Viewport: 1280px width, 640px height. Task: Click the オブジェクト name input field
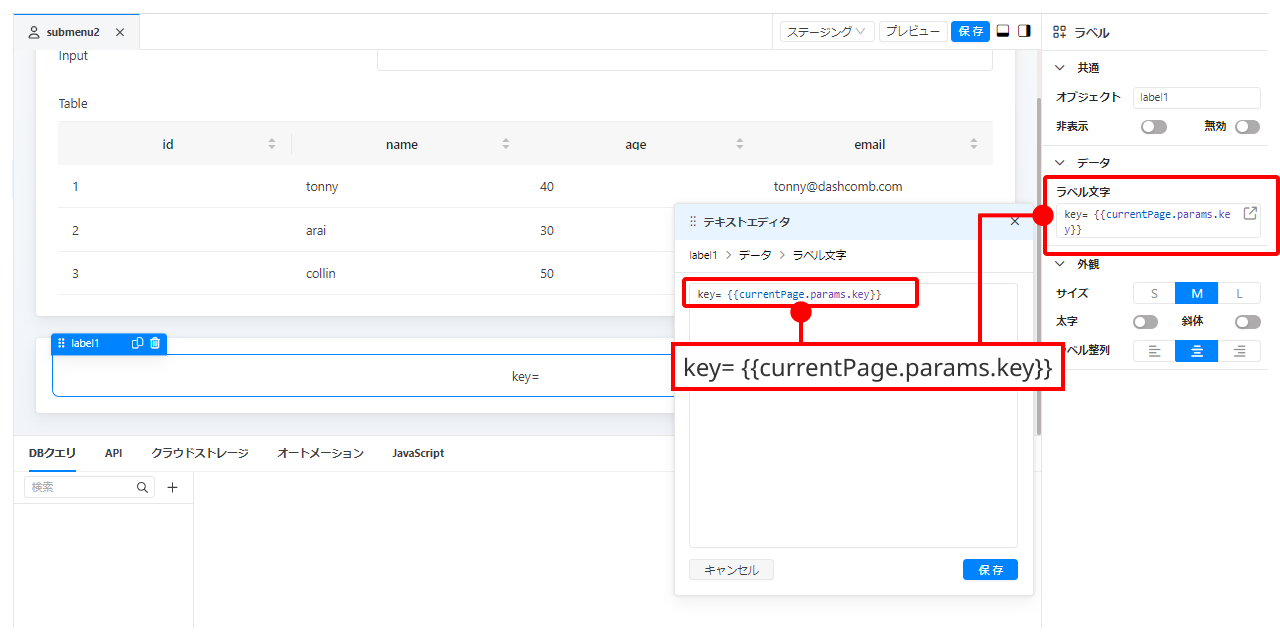1196,97
